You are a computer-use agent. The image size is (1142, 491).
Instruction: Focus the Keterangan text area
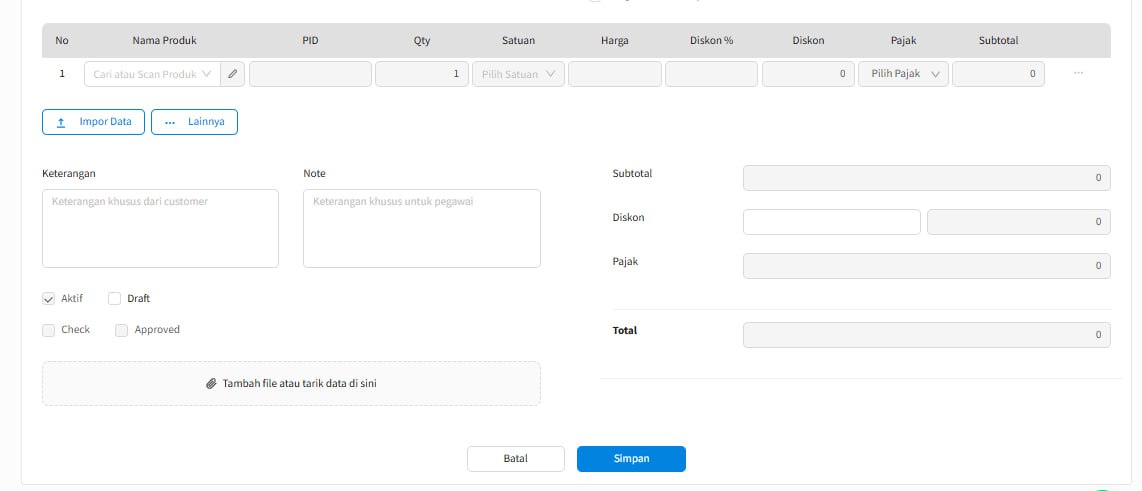pyautogui.click(x=160, y=229)
